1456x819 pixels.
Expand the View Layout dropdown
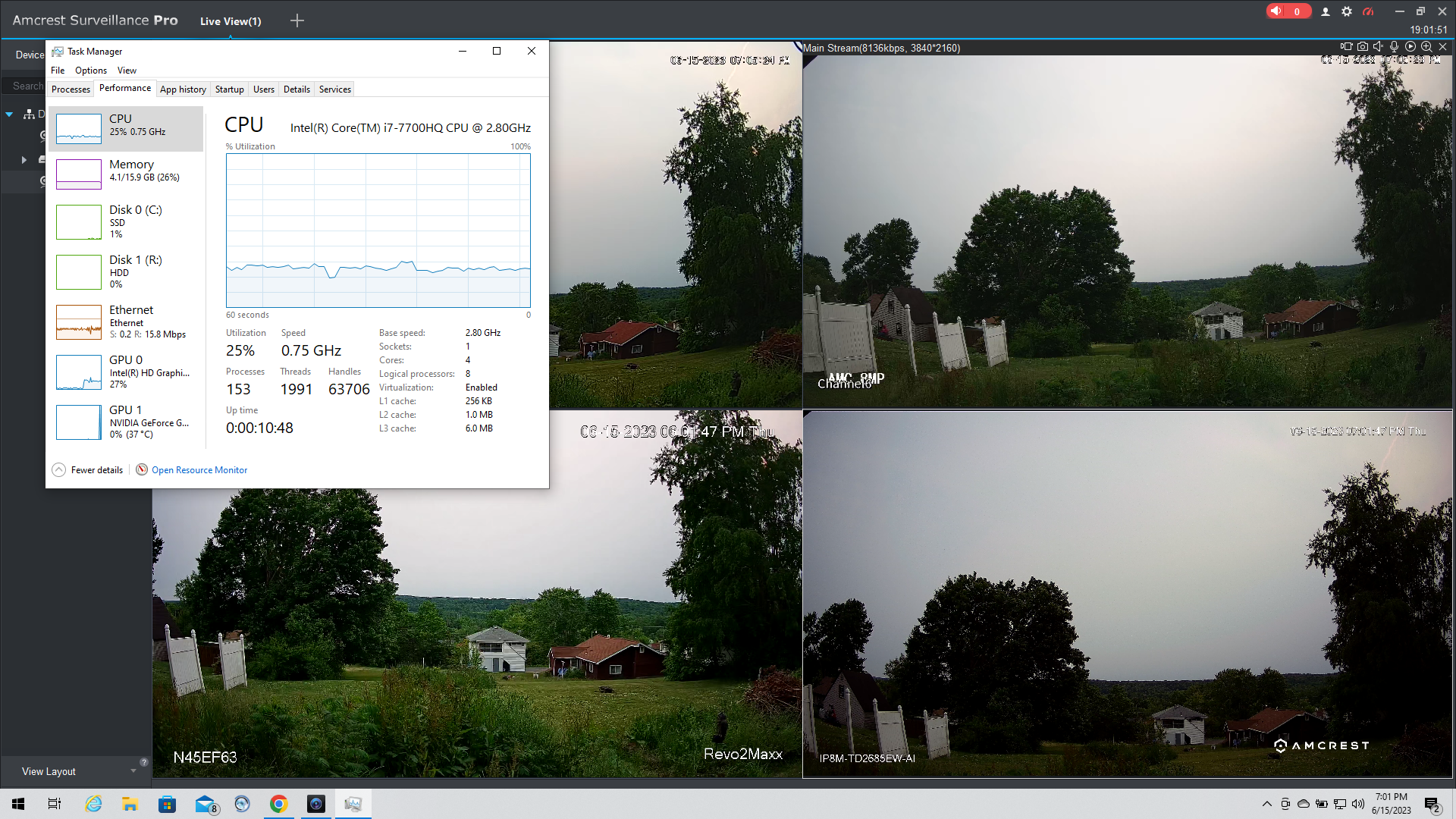(133, 771)
